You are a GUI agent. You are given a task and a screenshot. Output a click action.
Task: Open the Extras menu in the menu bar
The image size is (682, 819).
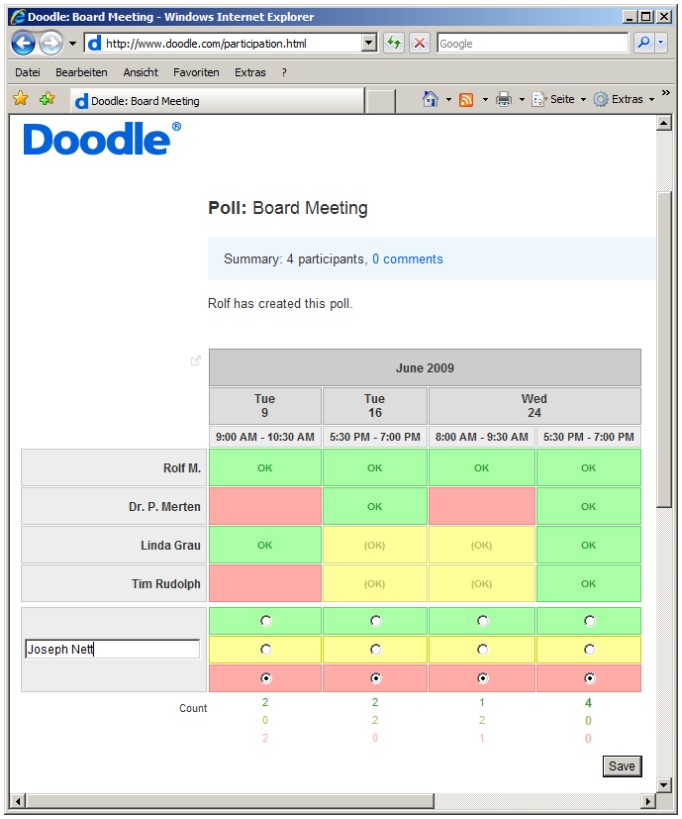[x=250, y=72]
